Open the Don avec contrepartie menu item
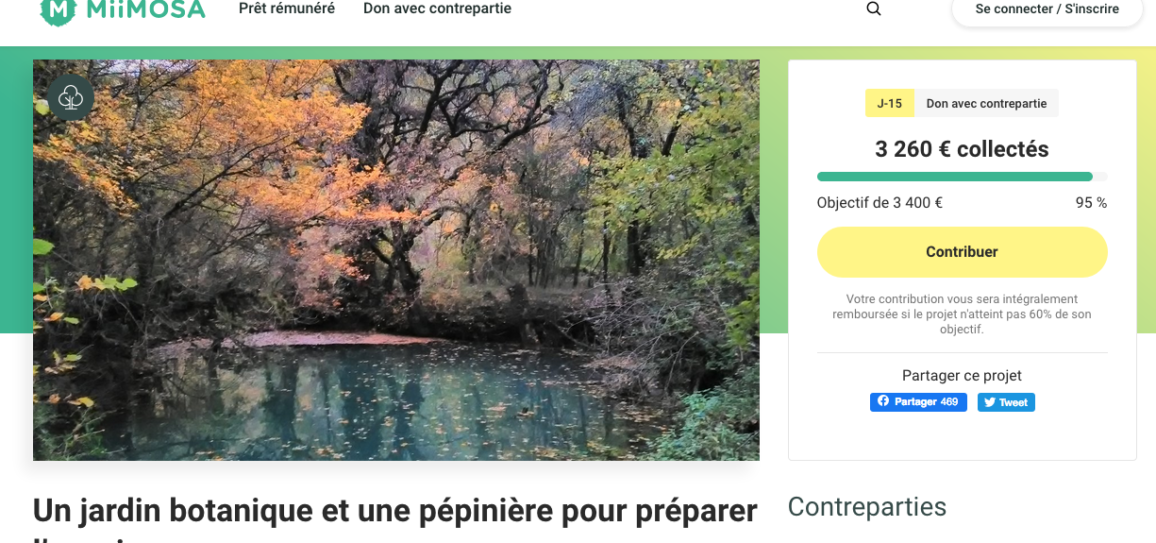 [437, 9]
